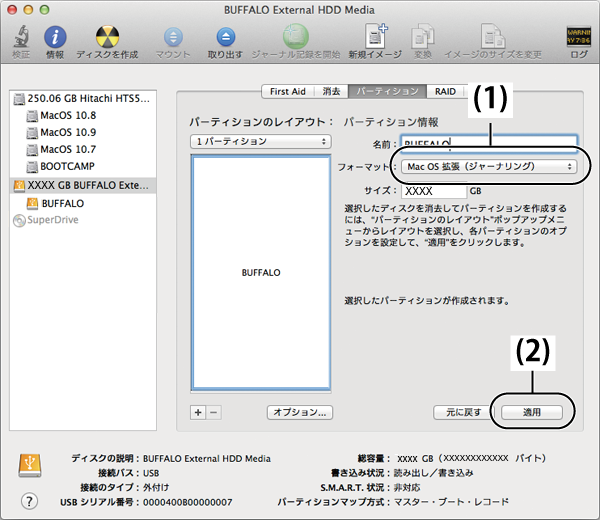Switch to the RAID tab
The width and height of the screenshot is (600, 520).
(x=445, y=91)
